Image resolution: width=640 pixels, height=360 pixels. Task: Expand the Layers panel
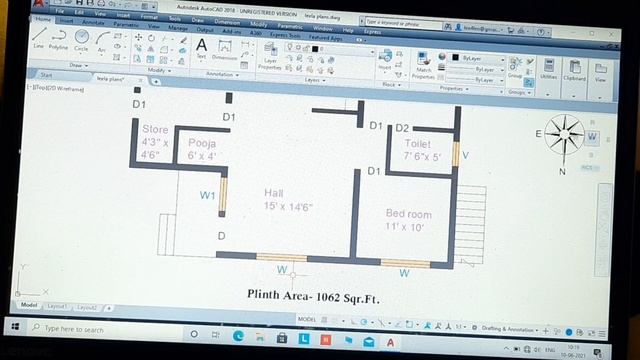[315, 80]
